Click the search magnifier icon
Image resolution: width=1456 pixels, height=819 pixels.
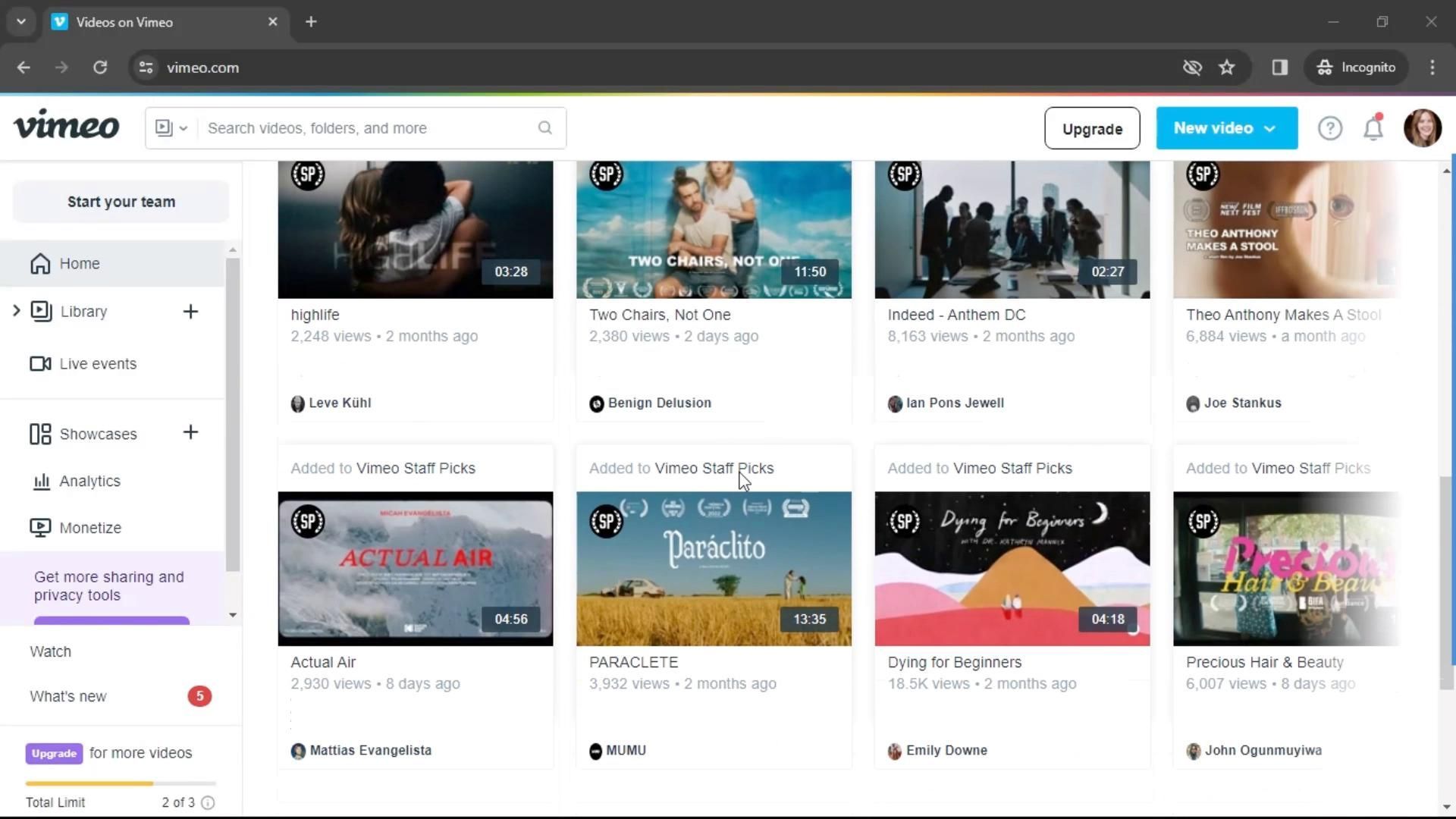point(544,127)
